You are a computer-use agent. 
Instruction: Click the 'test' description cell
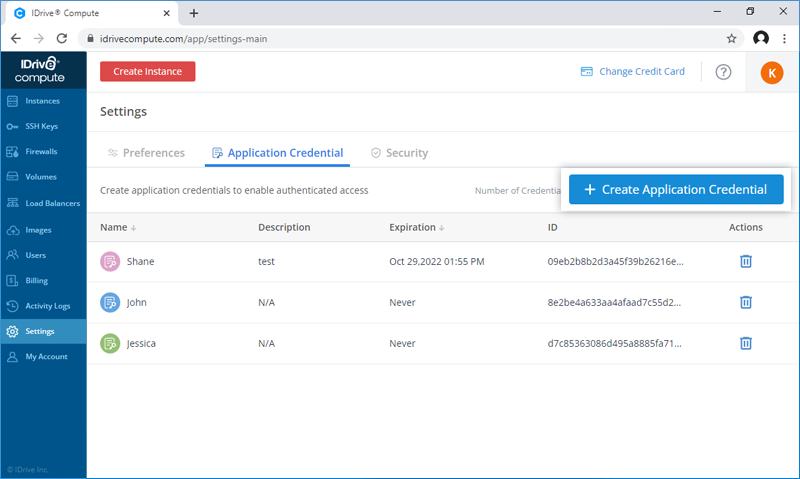coord(266,261)
